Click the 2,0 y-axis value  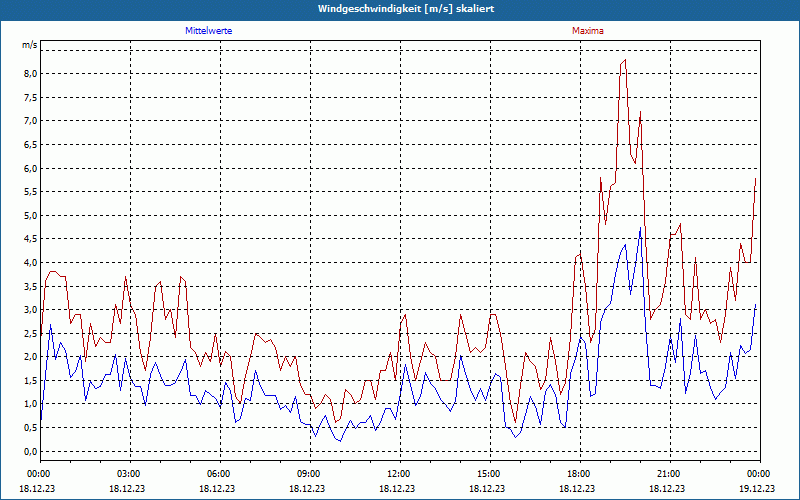[x=31, y=357]
